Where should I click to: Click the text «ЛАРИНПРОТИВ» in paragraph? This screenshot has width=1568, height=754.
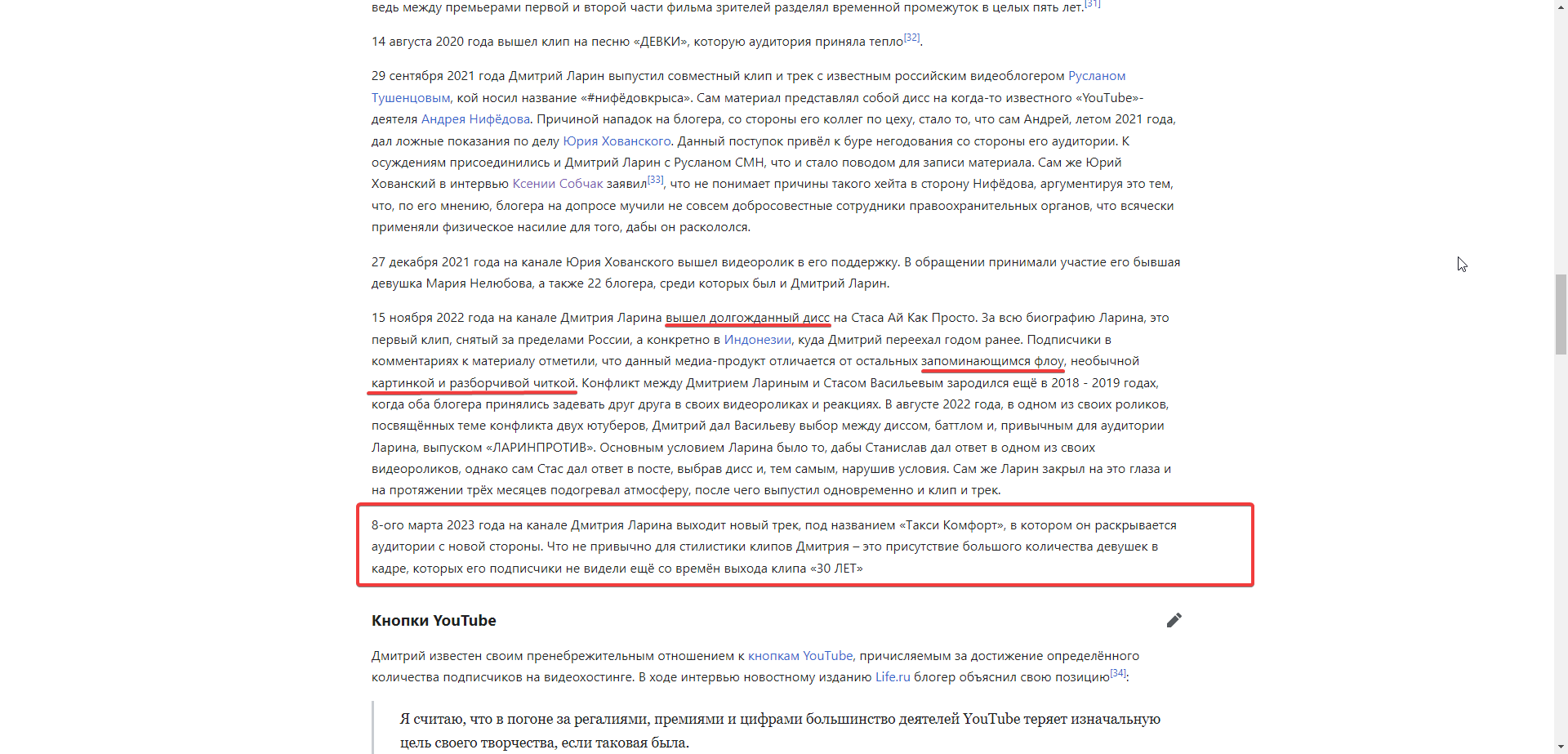[540, 448]
